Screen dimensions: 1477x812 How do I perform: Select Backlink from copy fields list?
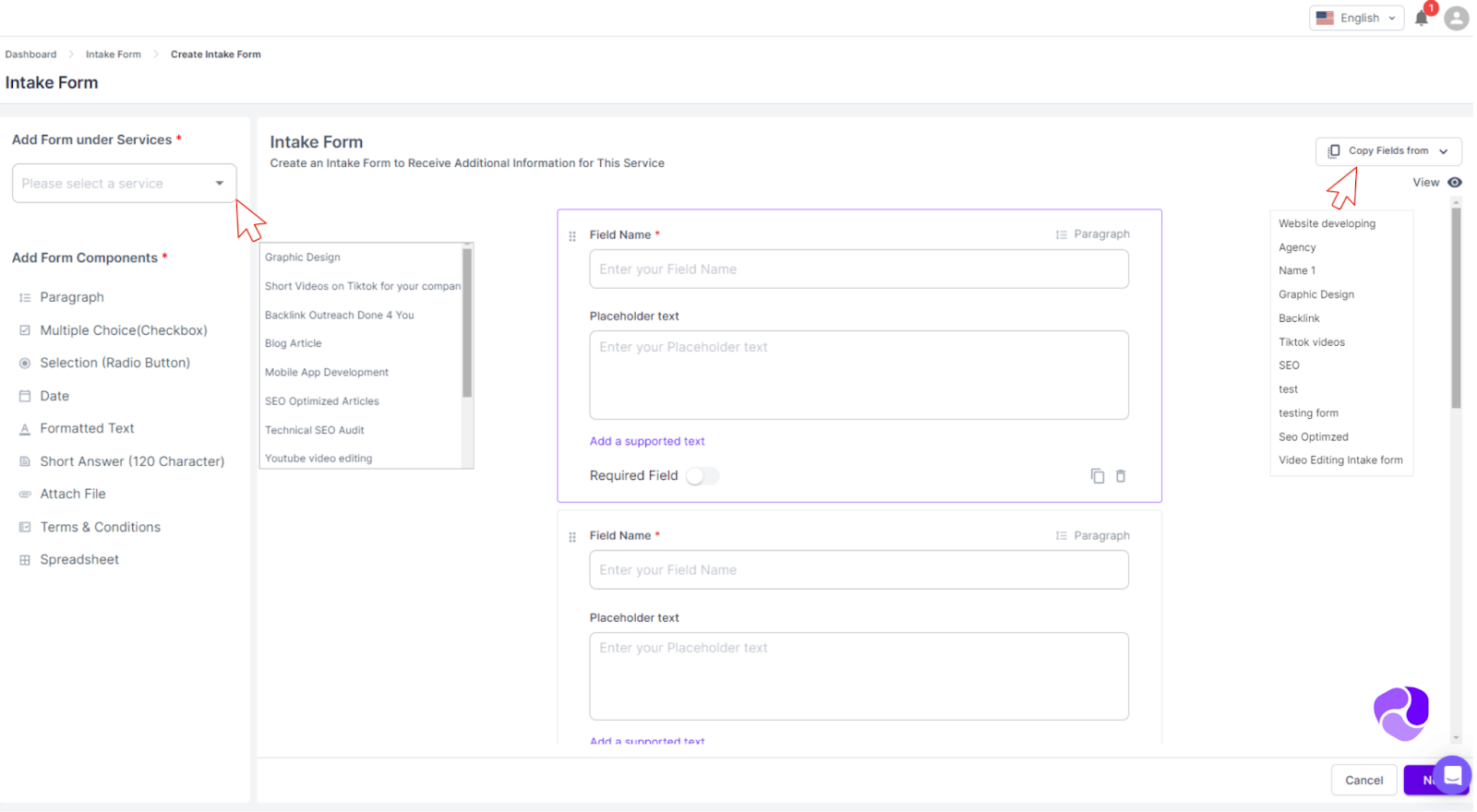coord(1299,318)
